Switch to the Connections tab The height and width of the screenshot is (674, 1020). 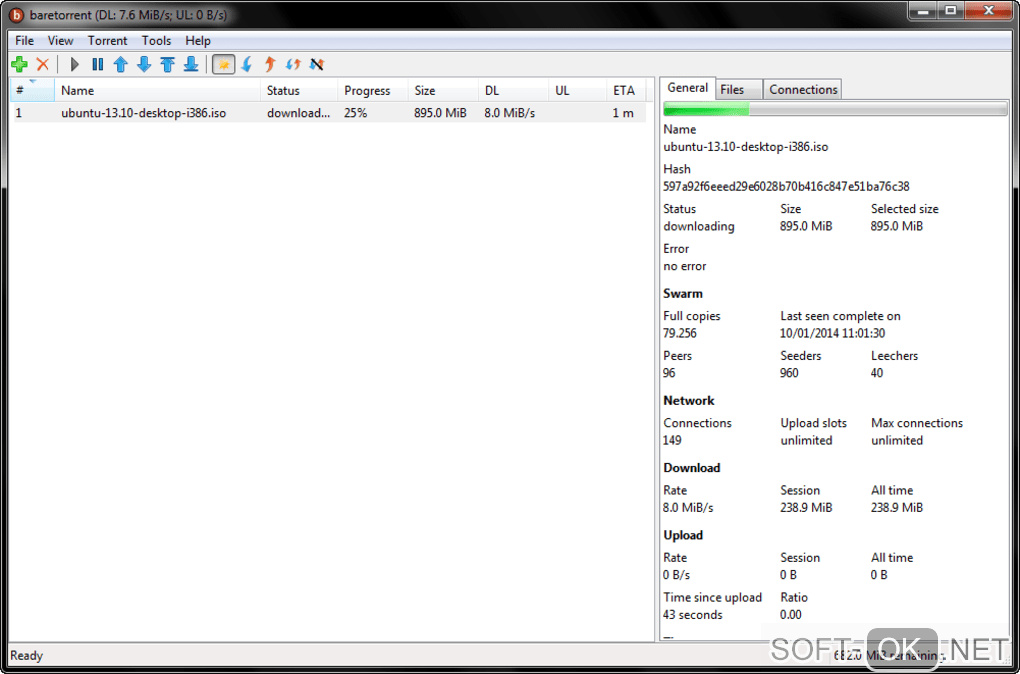click(803, 90)
